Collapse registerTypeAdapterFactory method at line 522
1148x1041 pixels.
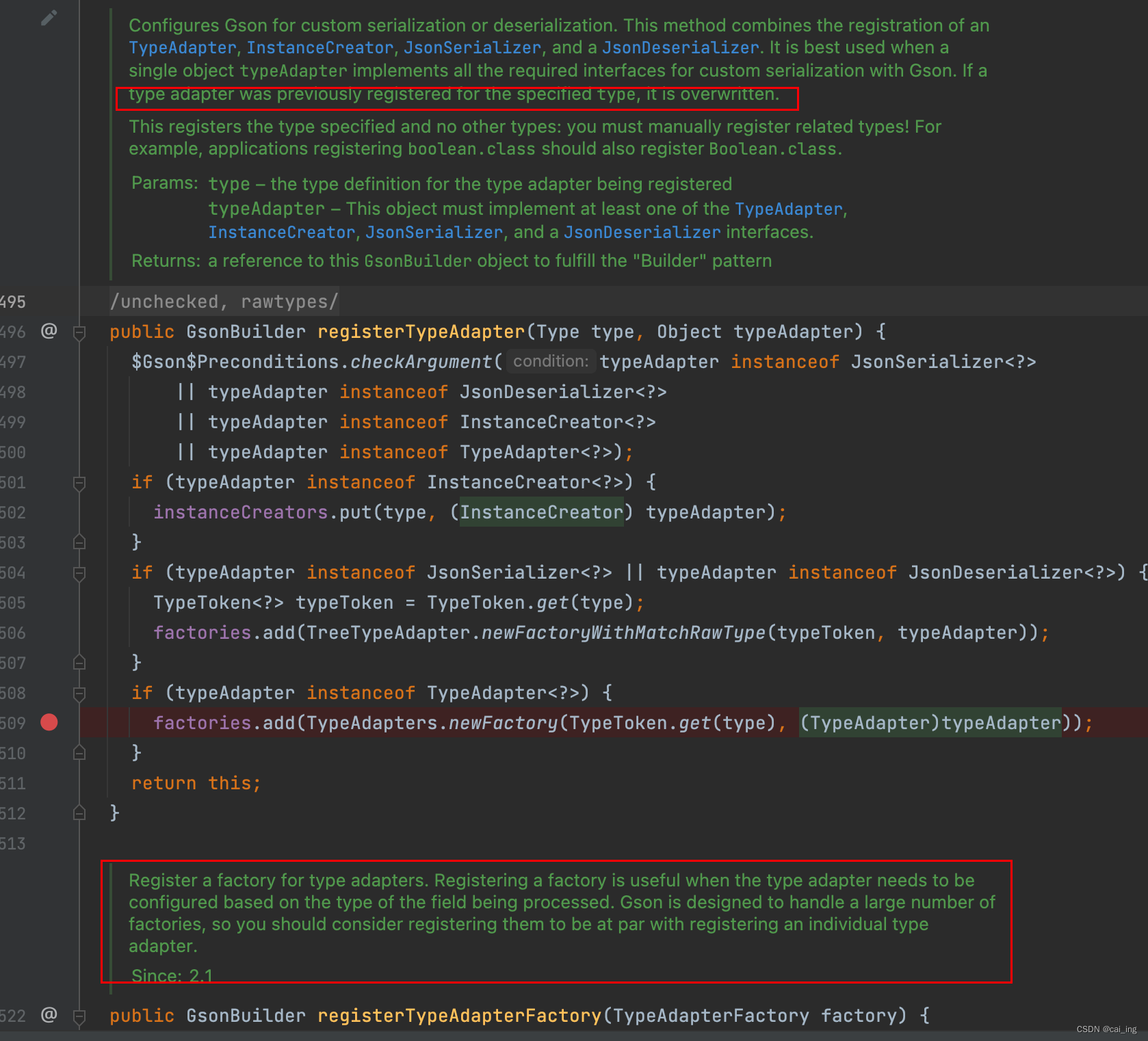79,1017
